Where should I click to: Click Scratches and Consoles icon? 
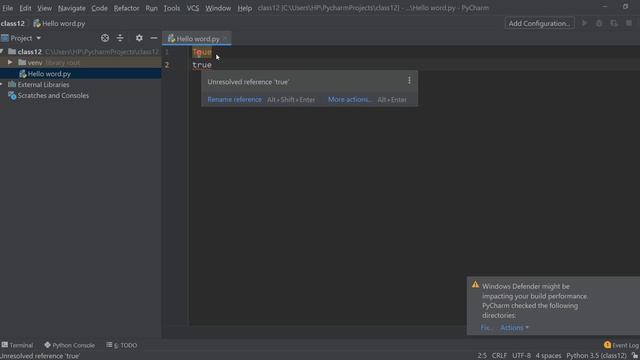pos(12,96)
